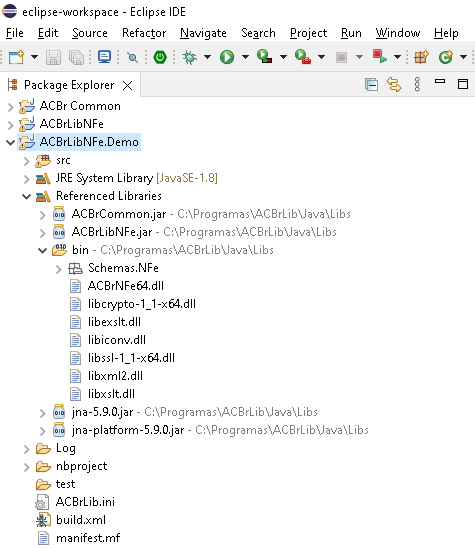475x548 pixels.
Task: Close the Package Explorer tab
Action: 128,85
